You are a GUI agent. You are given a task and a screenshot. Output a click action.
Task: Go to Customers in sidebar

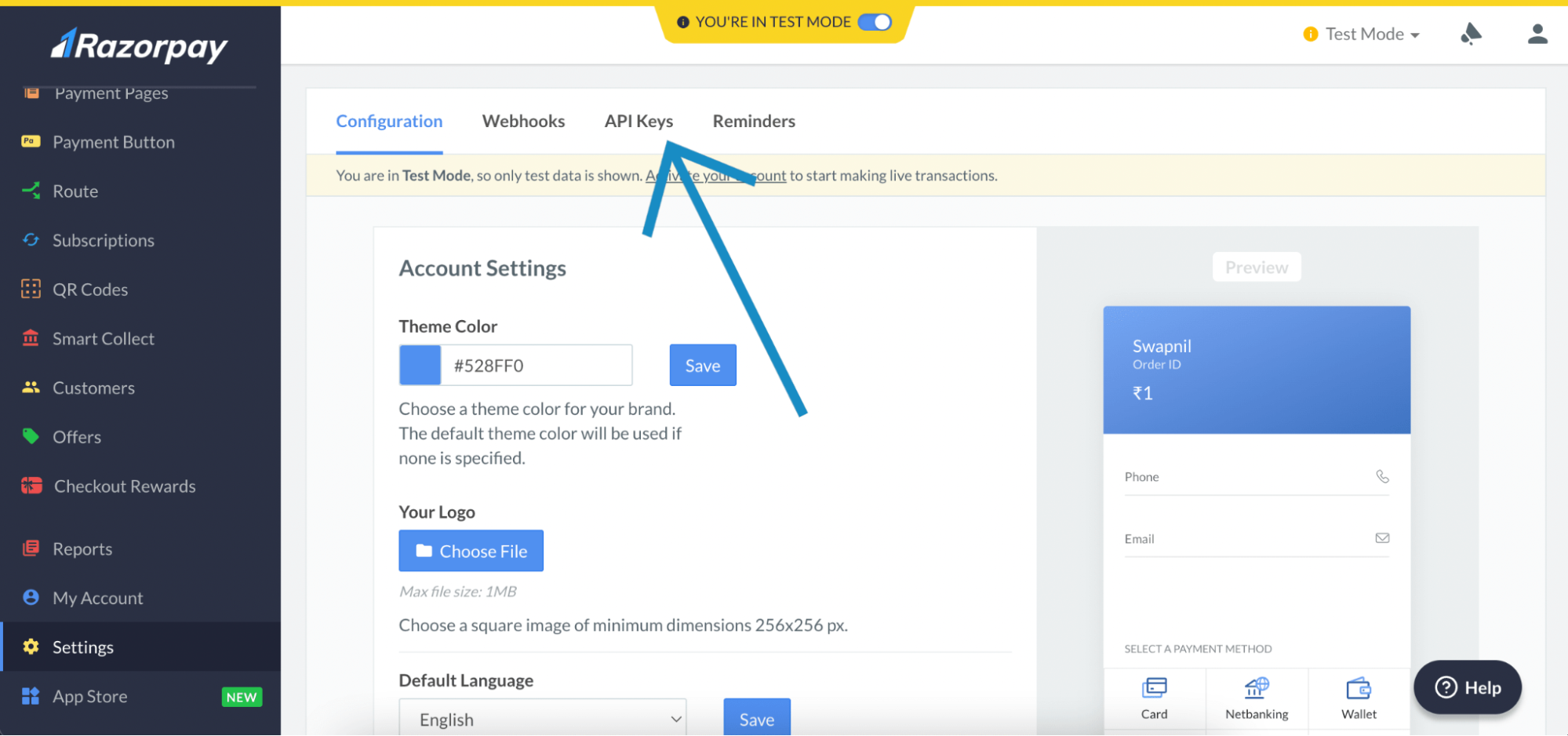point(93,388)
